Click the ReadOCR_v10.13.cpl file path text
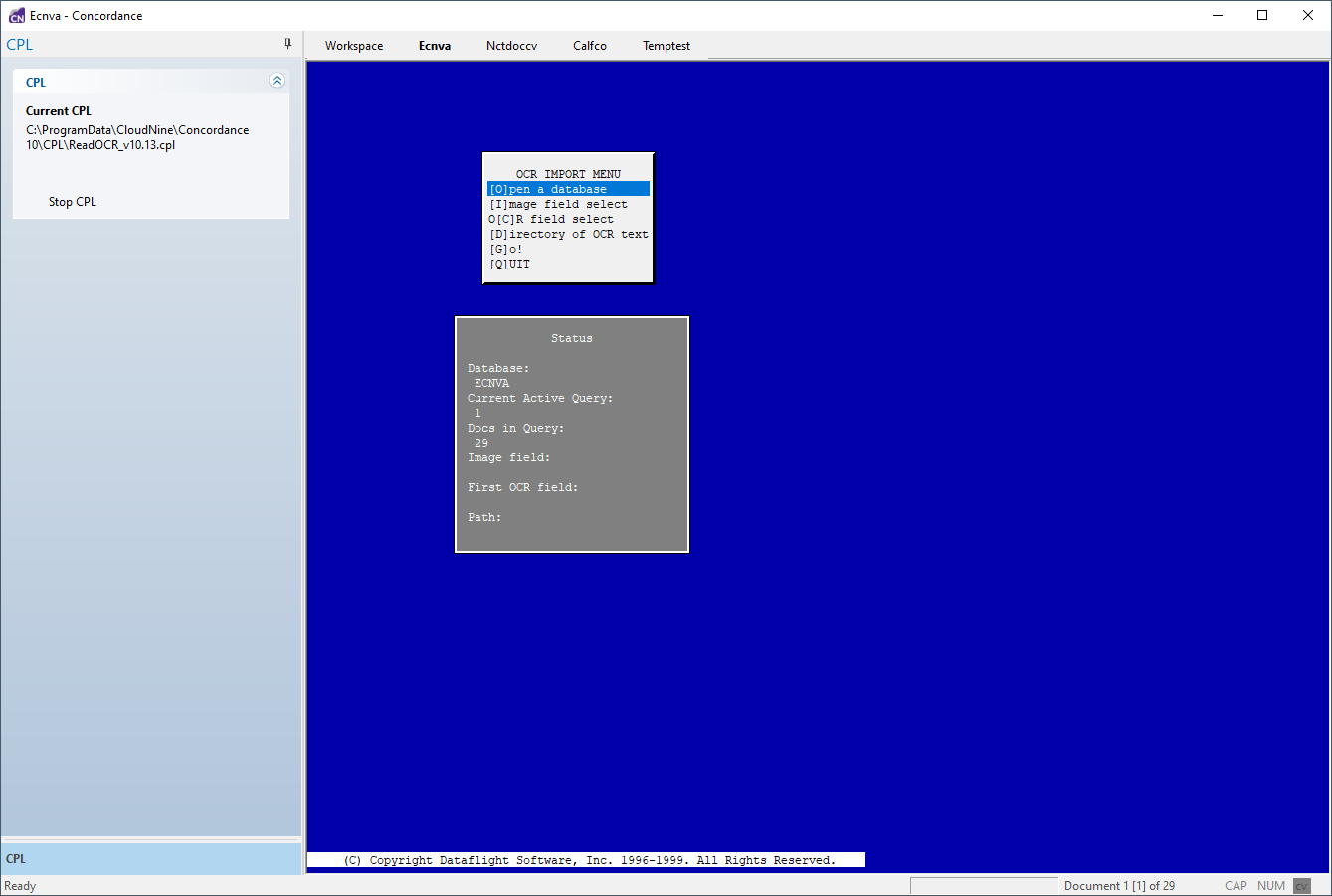This screenshot has width=1332, height=896. pyautogui.click(x=137, y=137)
